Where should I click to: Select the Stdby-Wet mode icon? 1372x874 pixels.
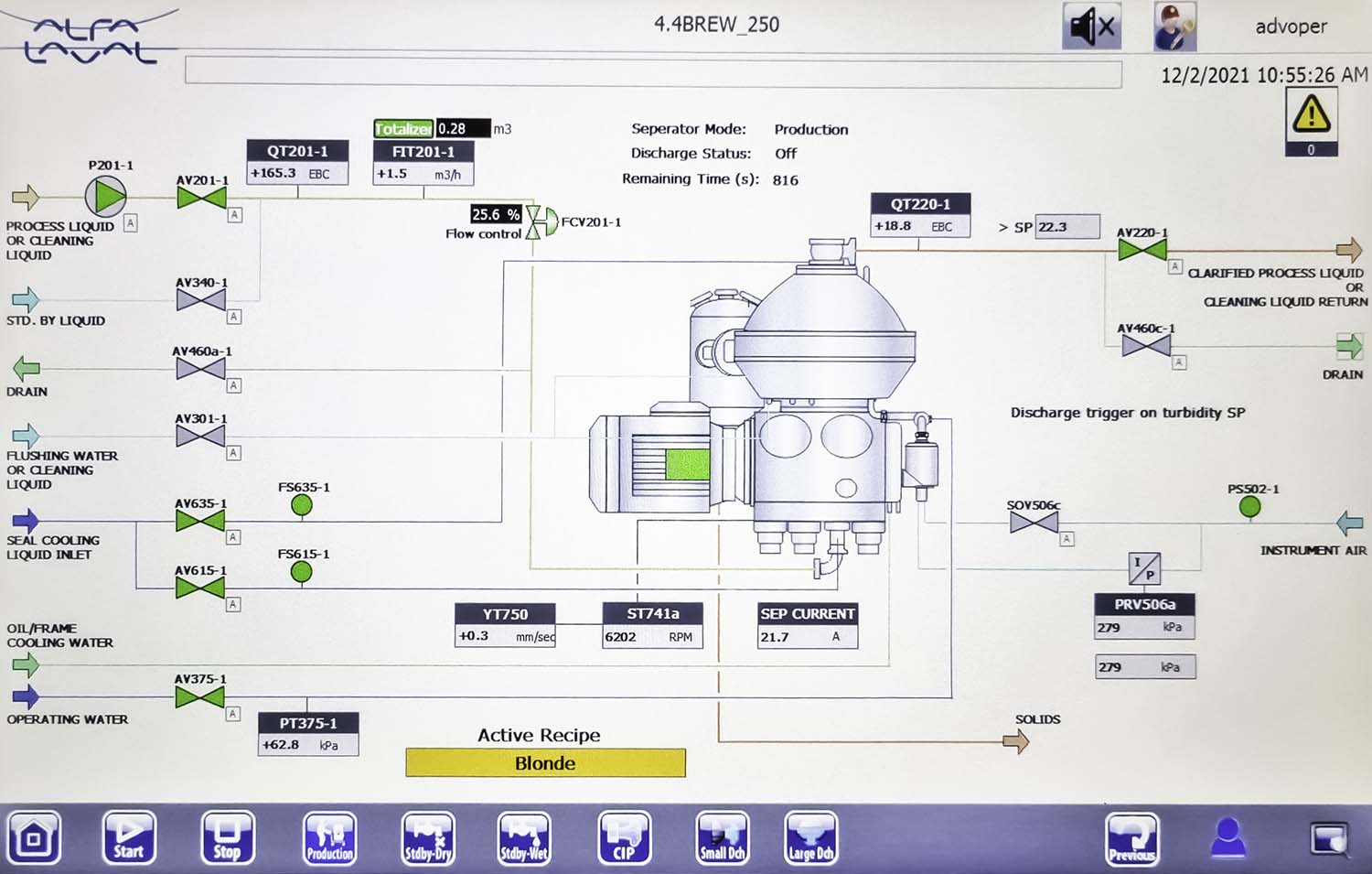click(x=524, y=837)
